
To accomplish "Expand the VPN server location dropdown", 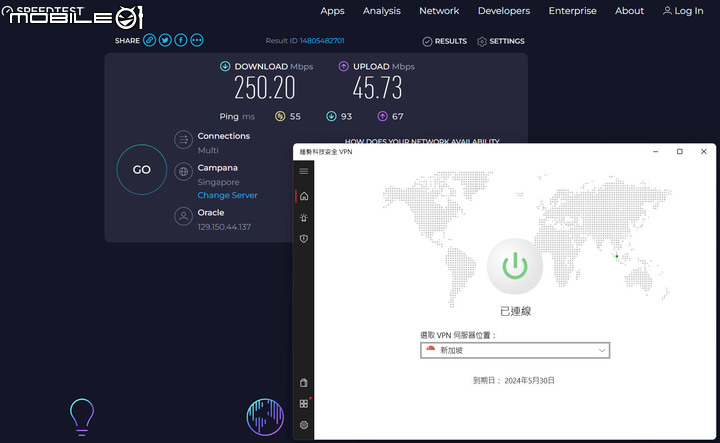I will tap(515, 350).
